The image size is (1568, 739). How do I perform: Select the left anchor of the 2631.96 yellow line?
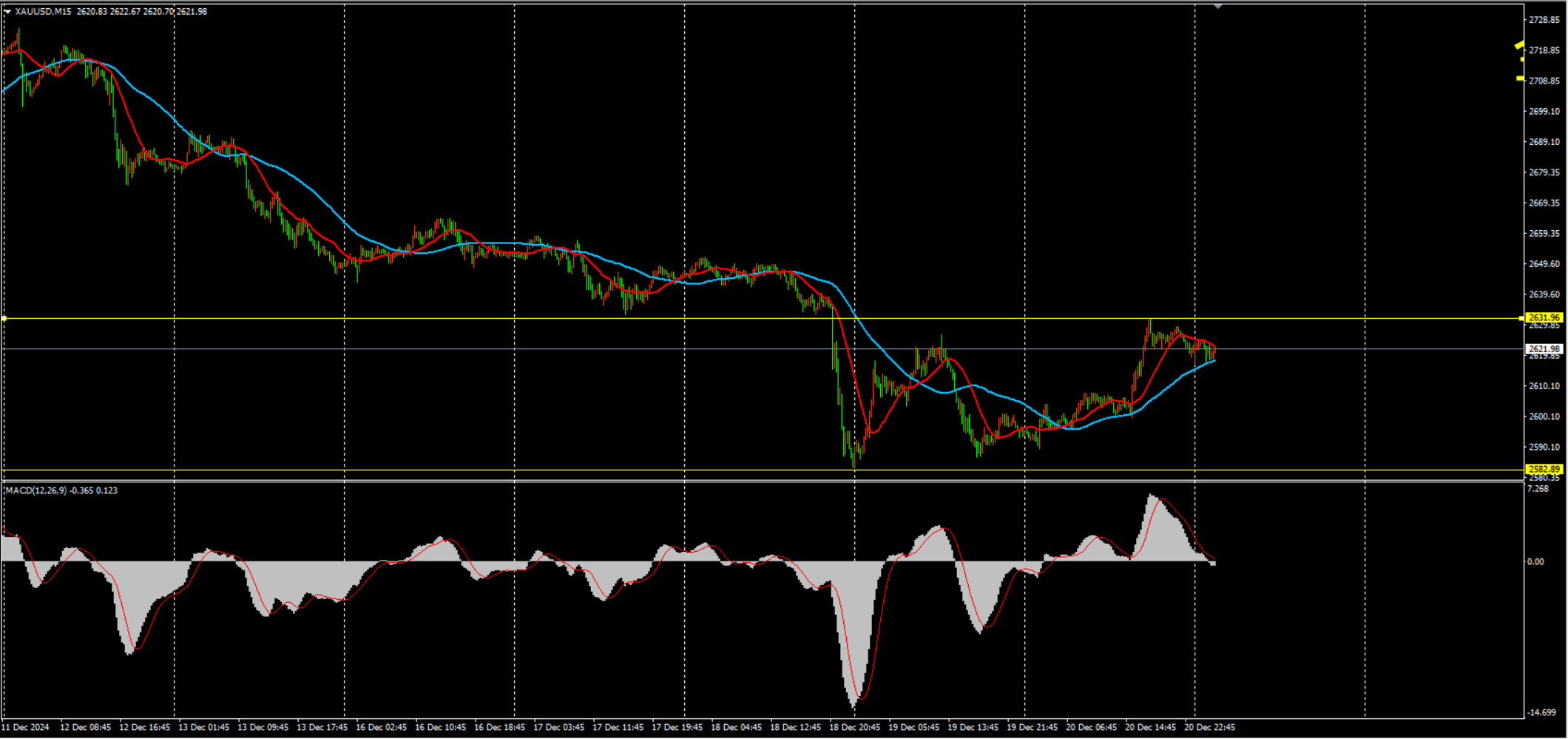(4, 319)
